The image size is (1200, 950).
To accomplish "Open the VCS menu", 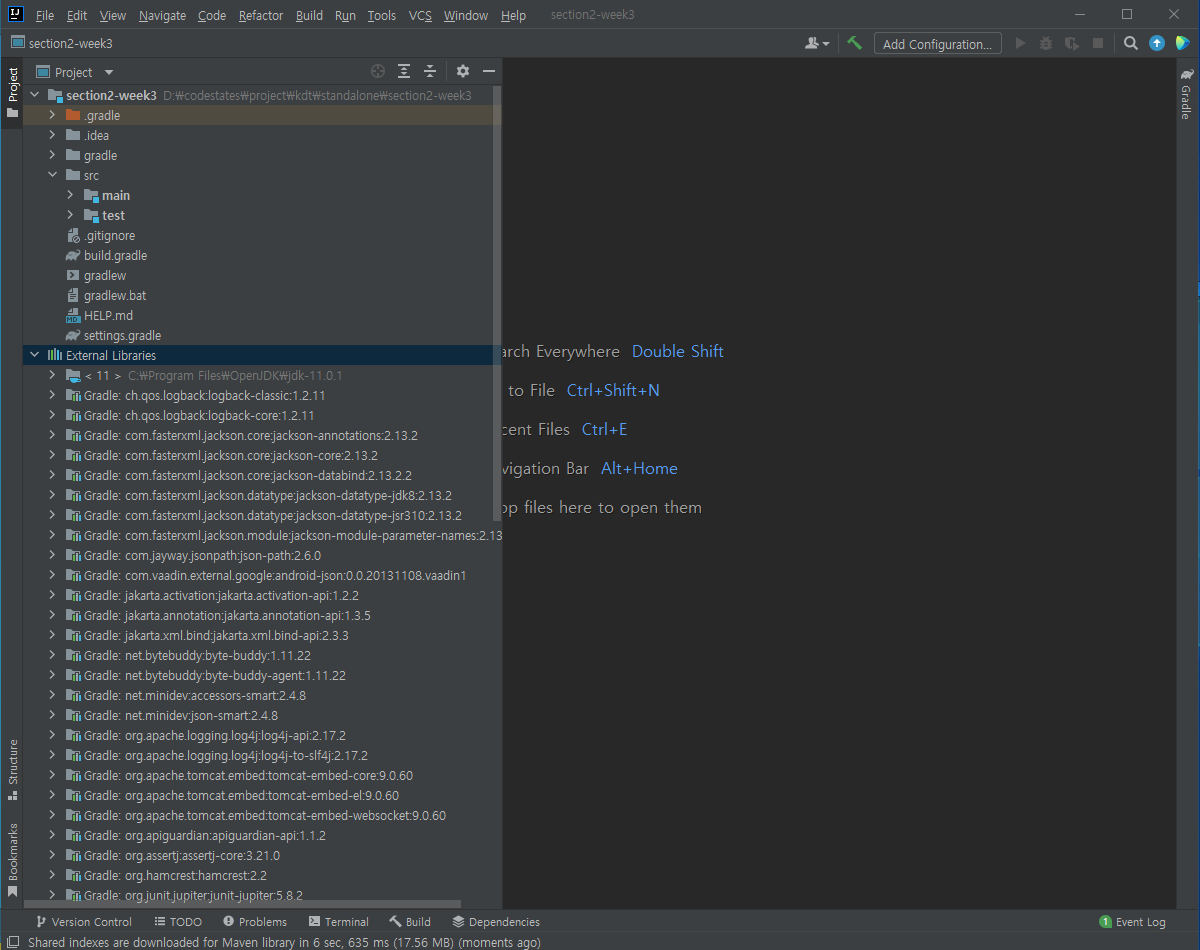I will (x=421, y=15).
